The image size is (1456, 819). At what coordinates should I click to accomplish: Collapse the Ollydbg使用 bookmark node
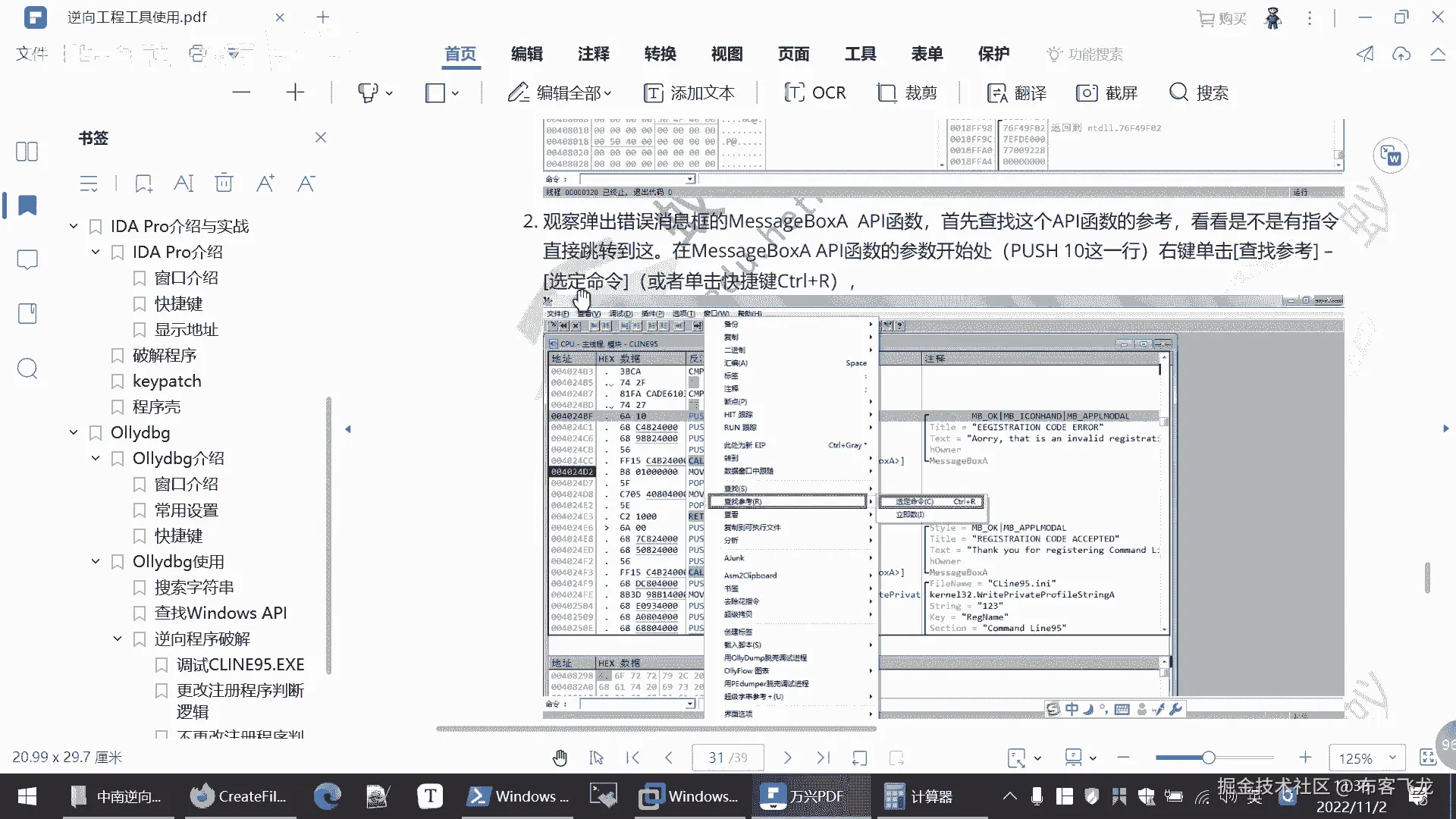(x=96, y=561)
